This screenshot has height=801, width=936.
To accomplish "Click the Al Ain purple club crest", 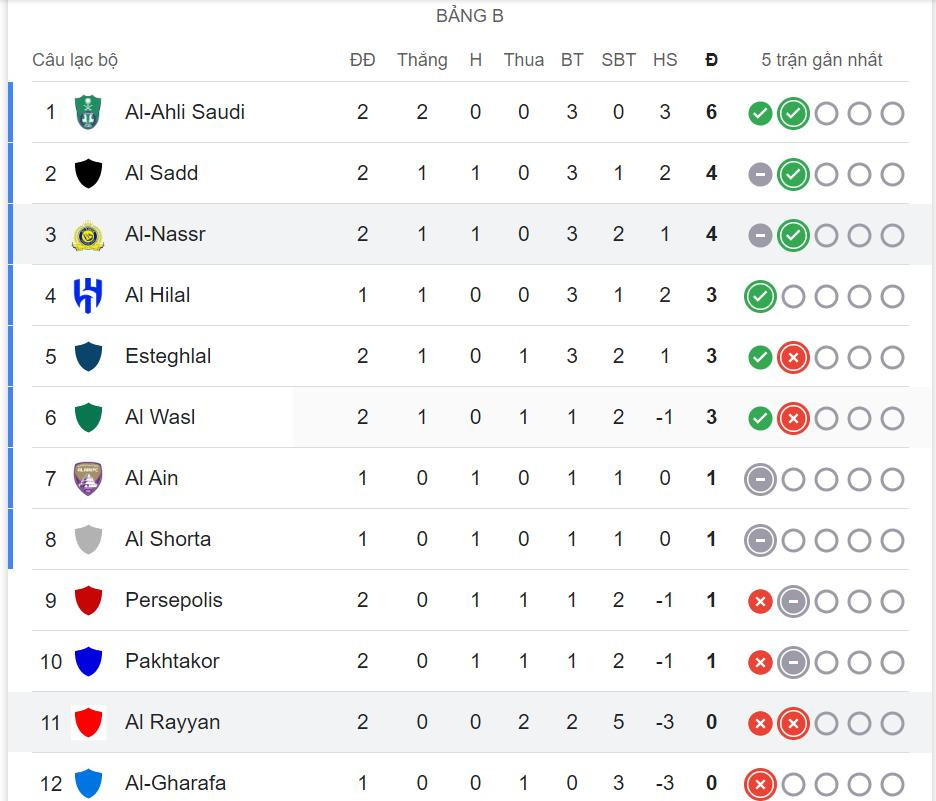I will click(x=89, y=479).
